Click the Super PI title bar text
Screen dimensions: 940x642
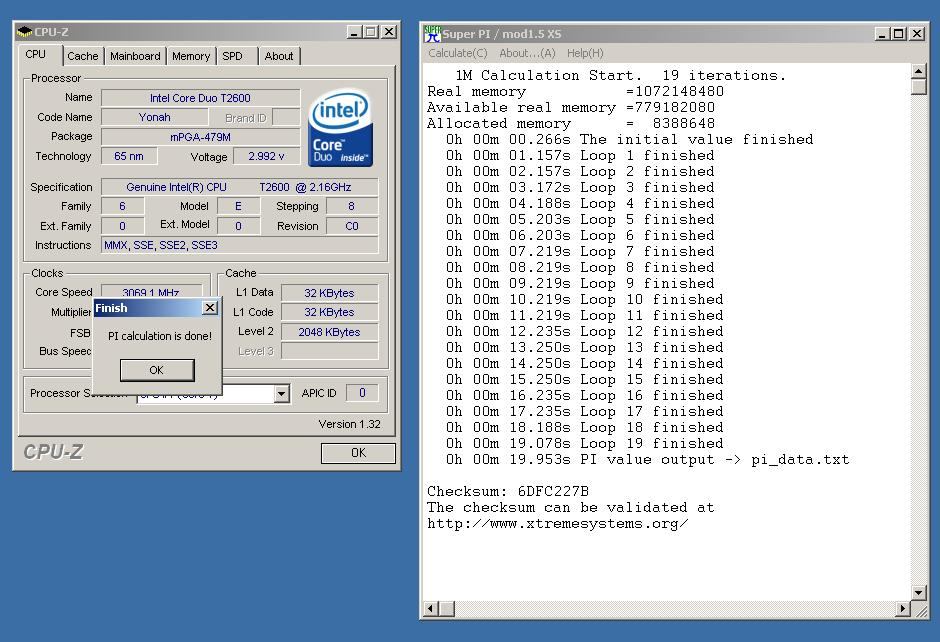pyautogui.click(x=502, y=34)
